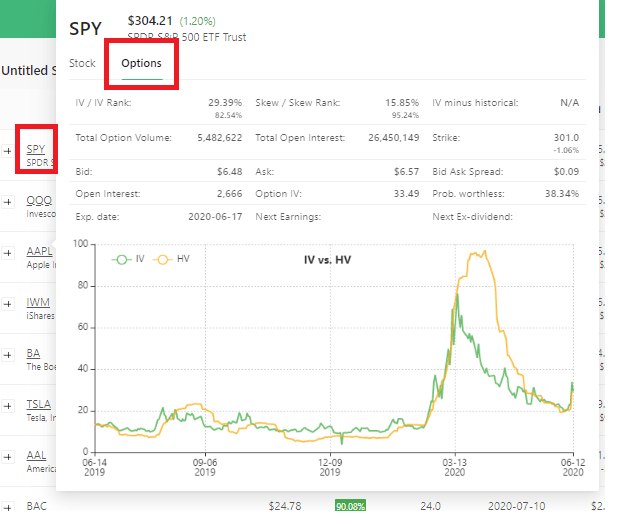This screenshot has width=619, height=525.
Task: Expand the AAL row plus icon
Action: pos(8,457)
